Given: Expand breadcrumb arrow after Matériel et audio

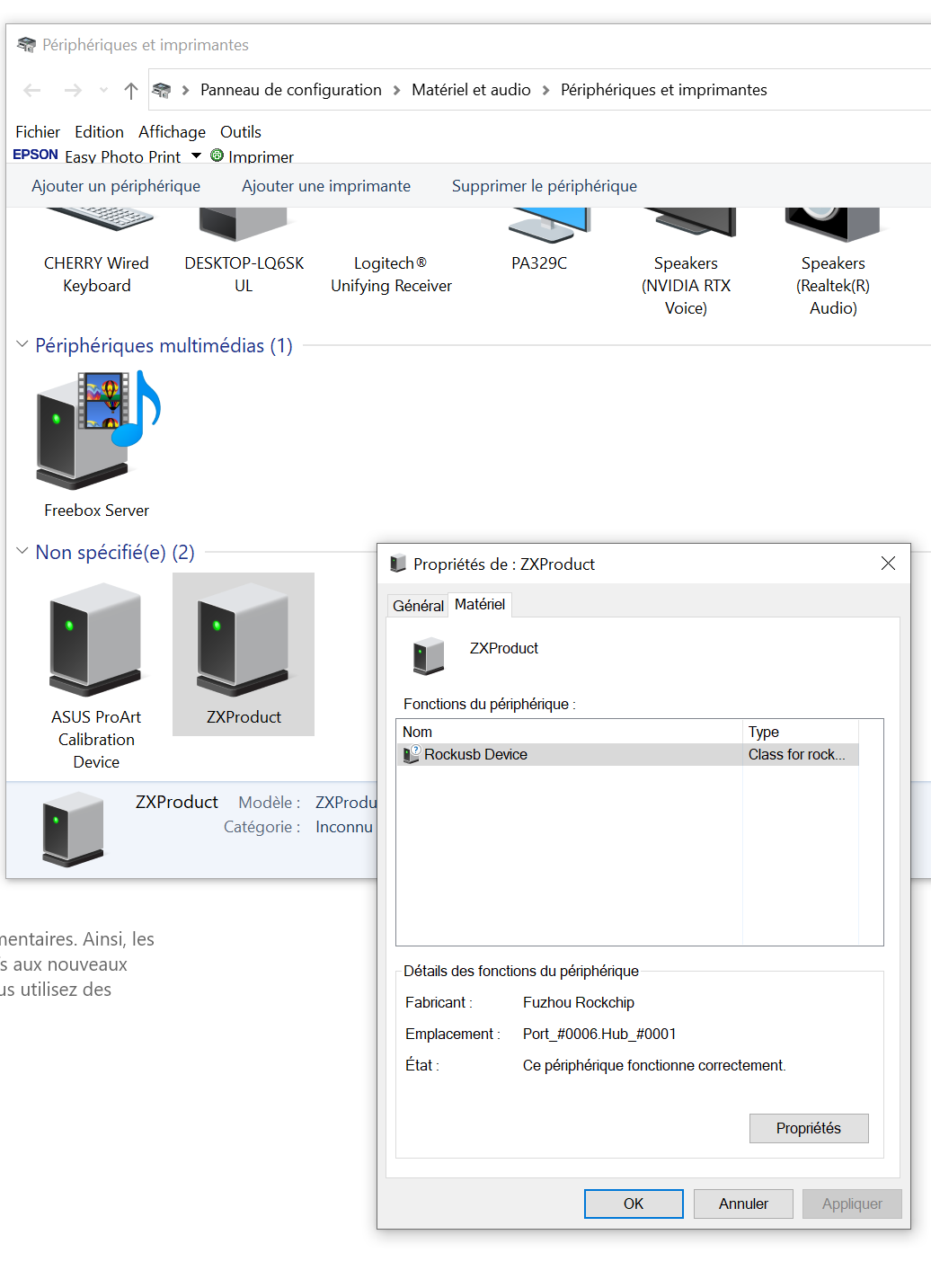Looking at the screenshot, I should point(545,90).
